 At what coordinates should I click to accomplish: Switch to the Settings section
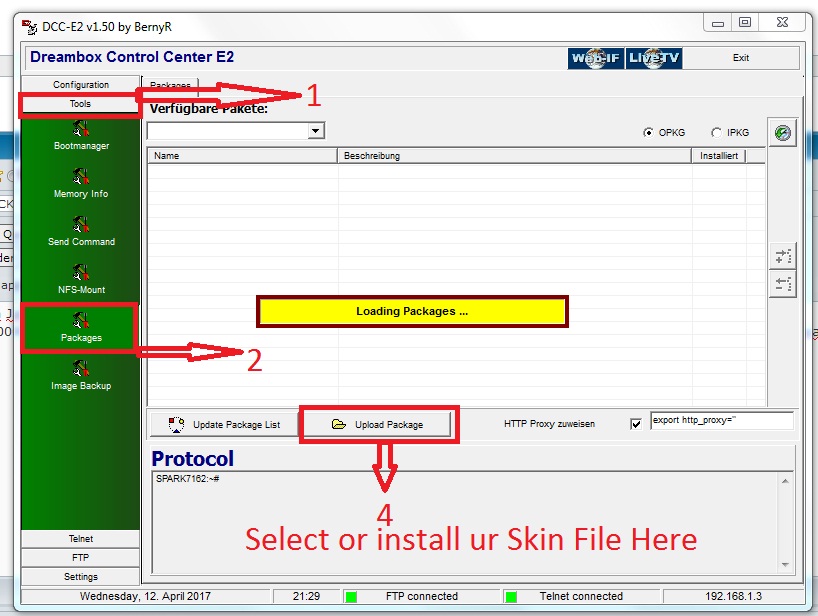81,576
